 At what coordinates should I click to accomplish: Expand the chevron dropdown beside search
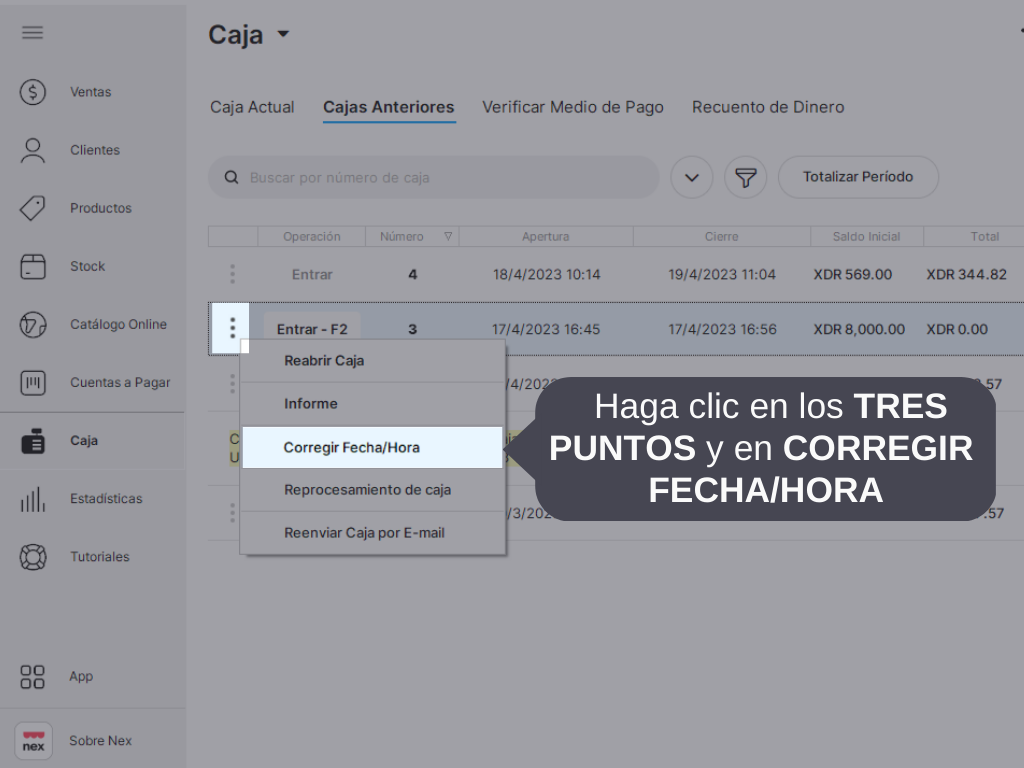pos(691,177)
